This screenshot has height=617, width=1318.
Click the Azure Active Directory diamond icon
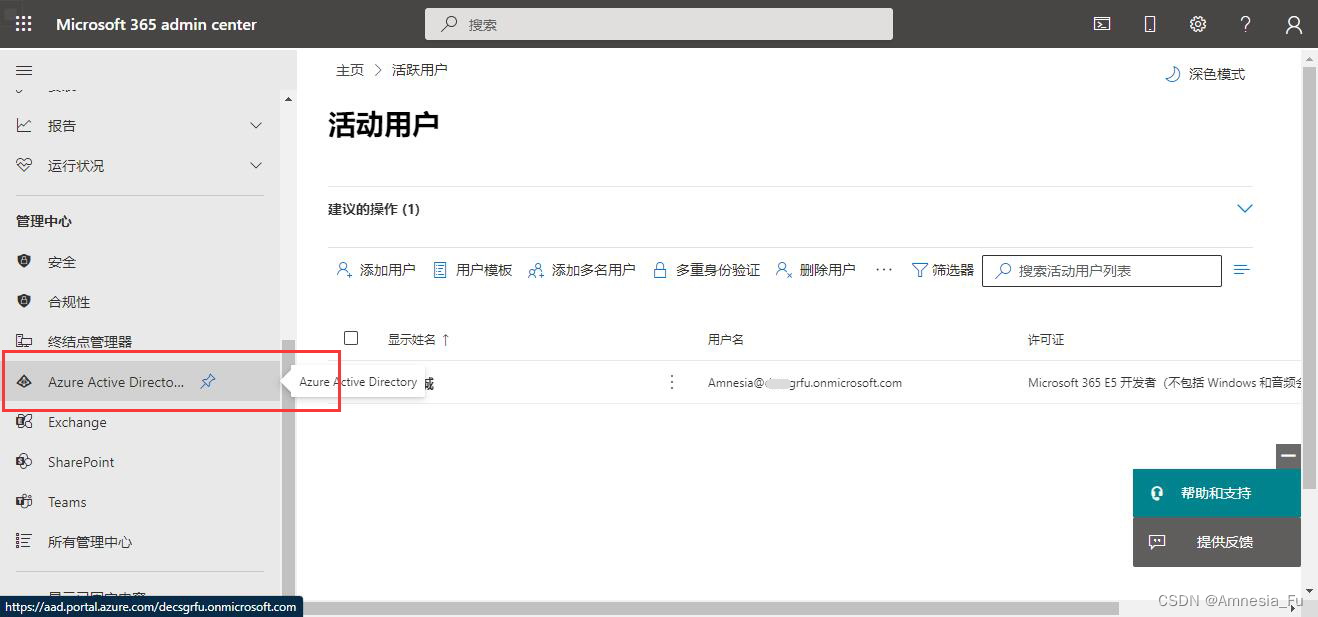click(x=24, y=382)
